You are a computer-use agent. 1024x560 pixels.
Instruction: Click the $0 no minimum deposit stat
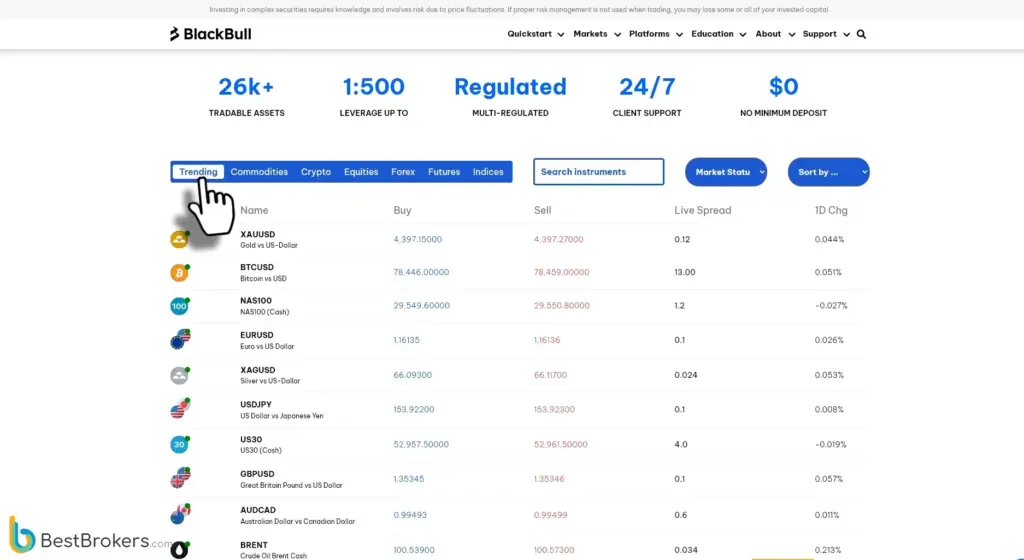(x=783, y=96)
